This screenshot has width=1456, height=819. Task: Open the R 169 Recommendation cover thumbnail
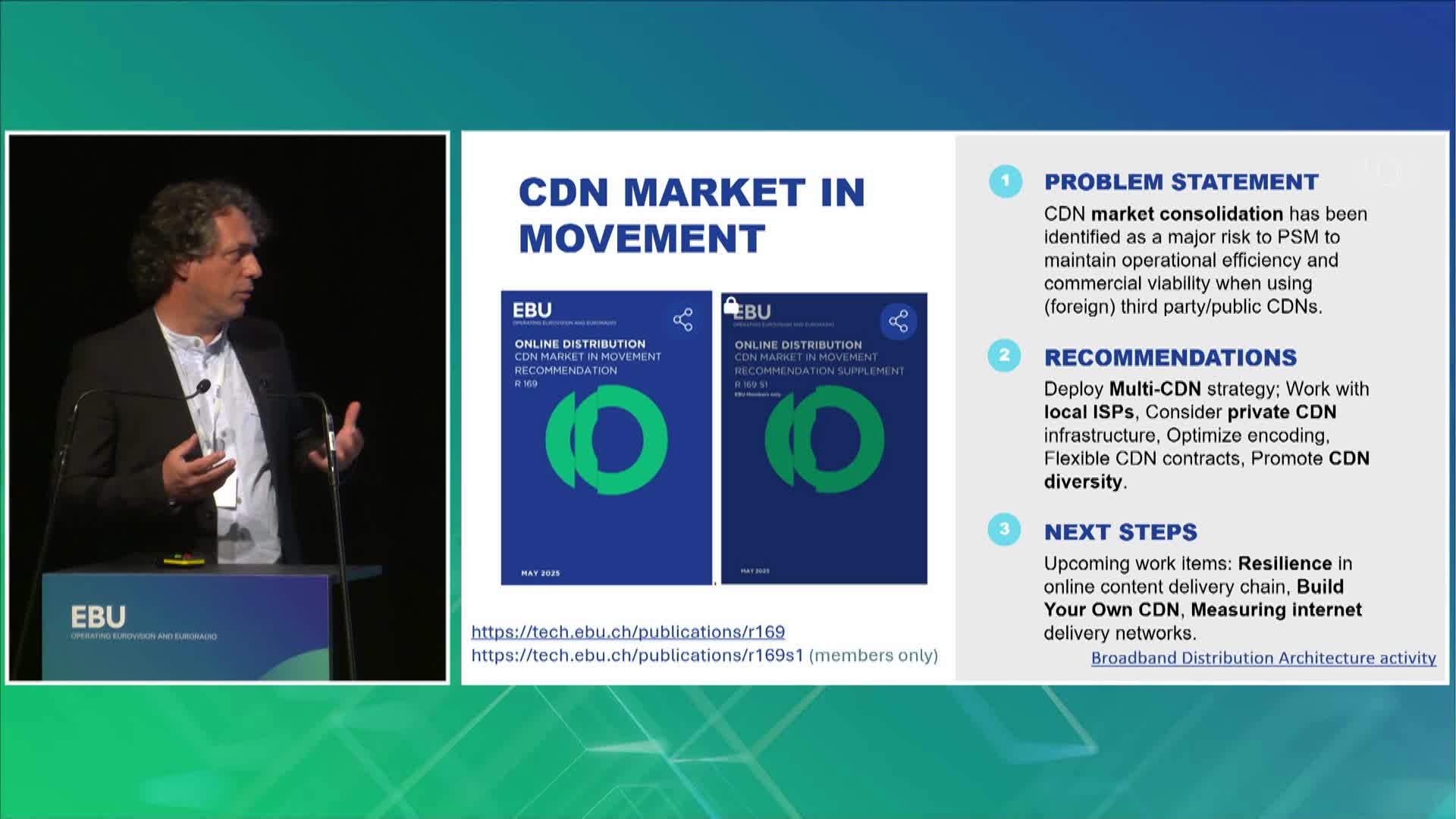click(607, 438)
